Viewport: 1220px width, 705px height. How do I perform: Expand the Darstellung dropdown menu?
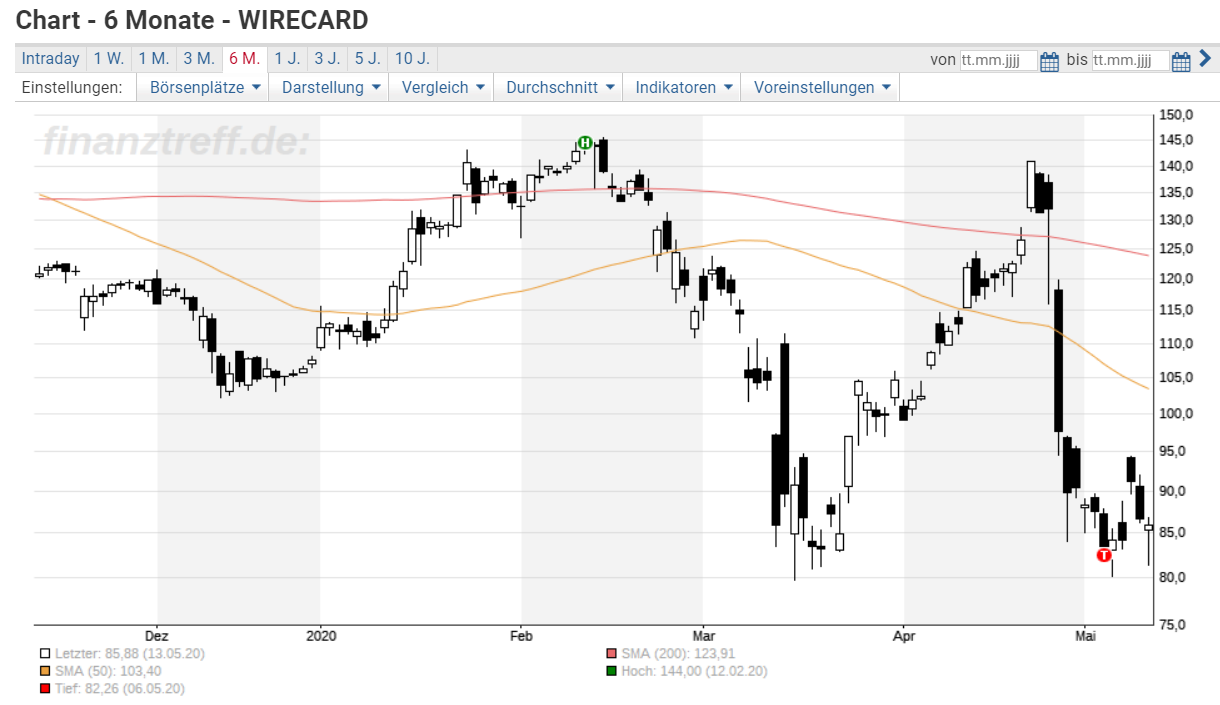pyautogui.click(x=331, y=88)
